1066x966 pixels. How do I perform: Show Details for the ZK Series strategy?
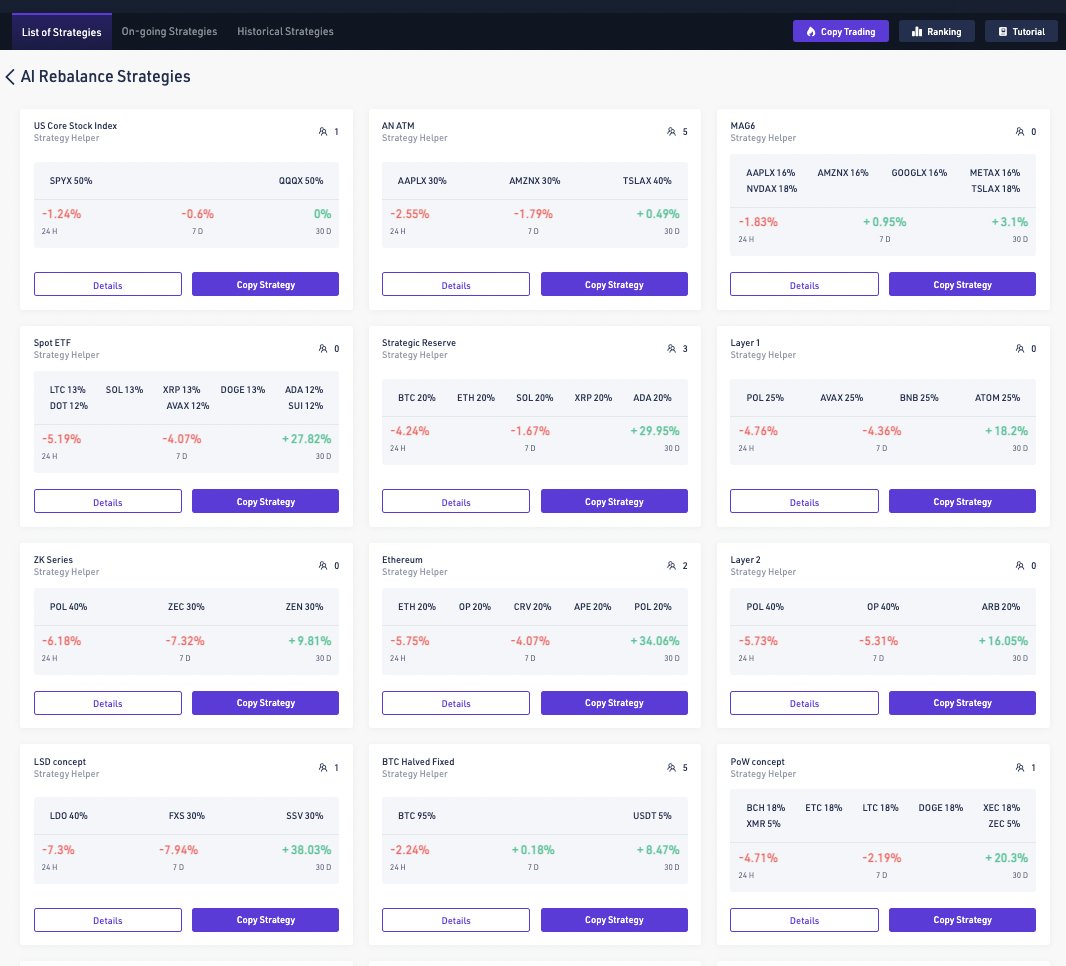pyautogui.click(x=108, y=703)
